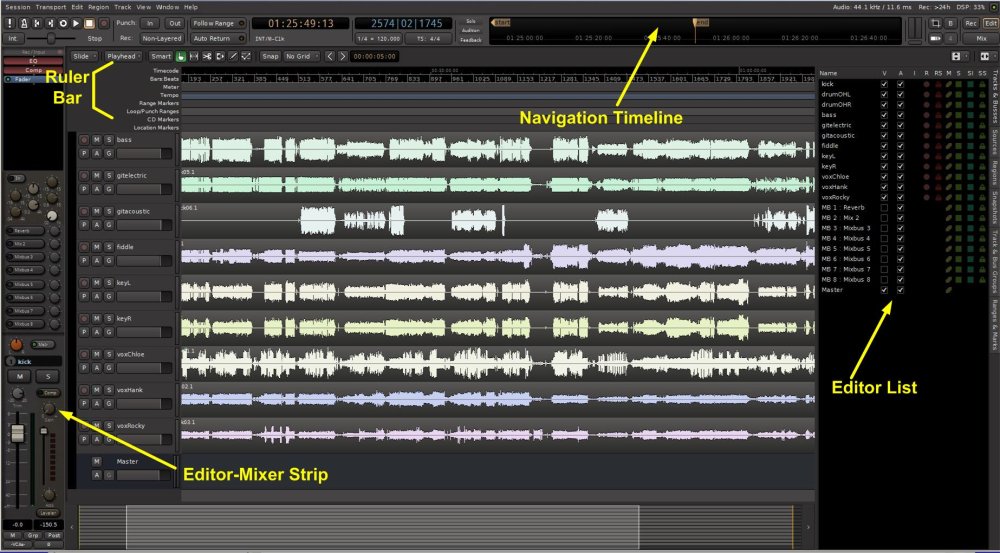
Task: Click the Punch Out button
Action: coord(174,23)
